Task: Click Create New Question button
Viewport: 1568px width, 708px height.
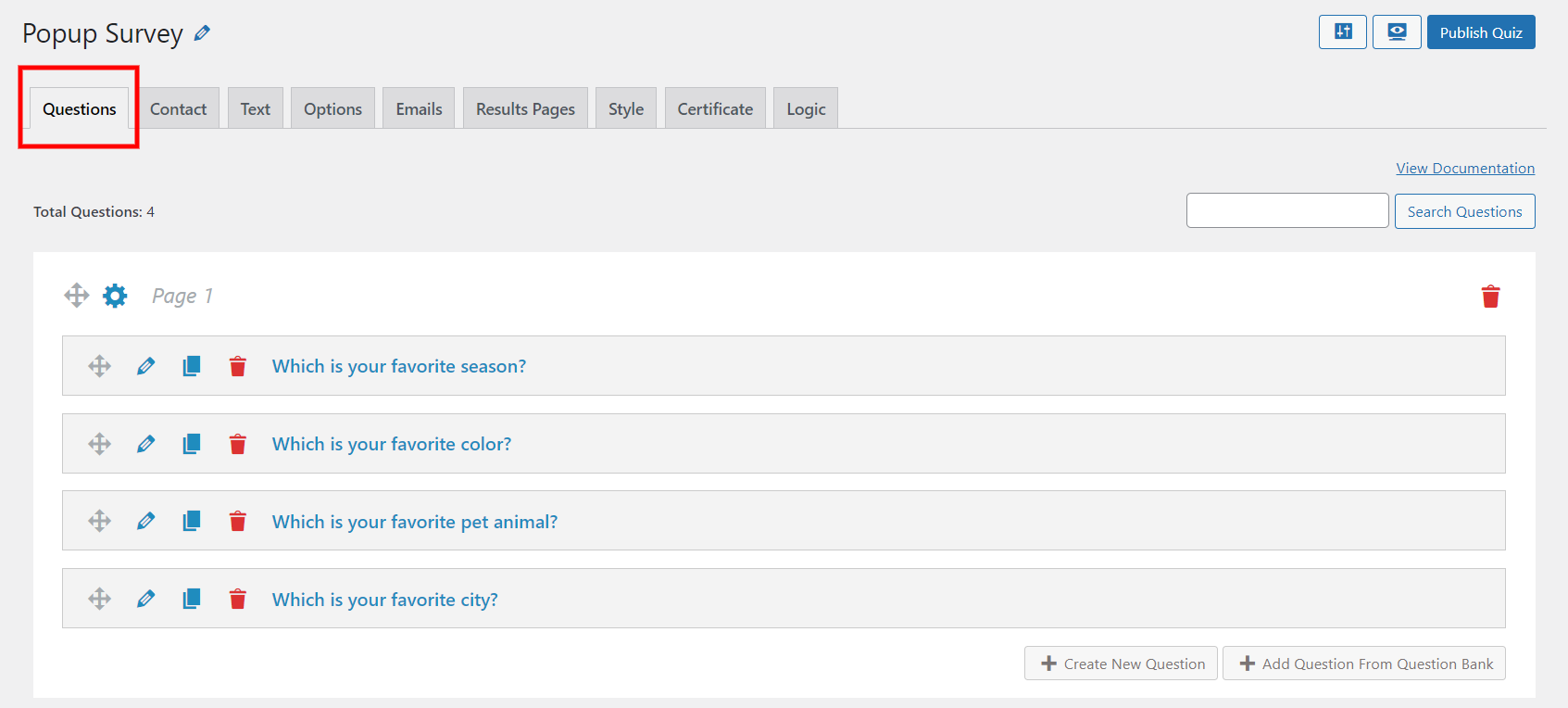Action: 1121,664
